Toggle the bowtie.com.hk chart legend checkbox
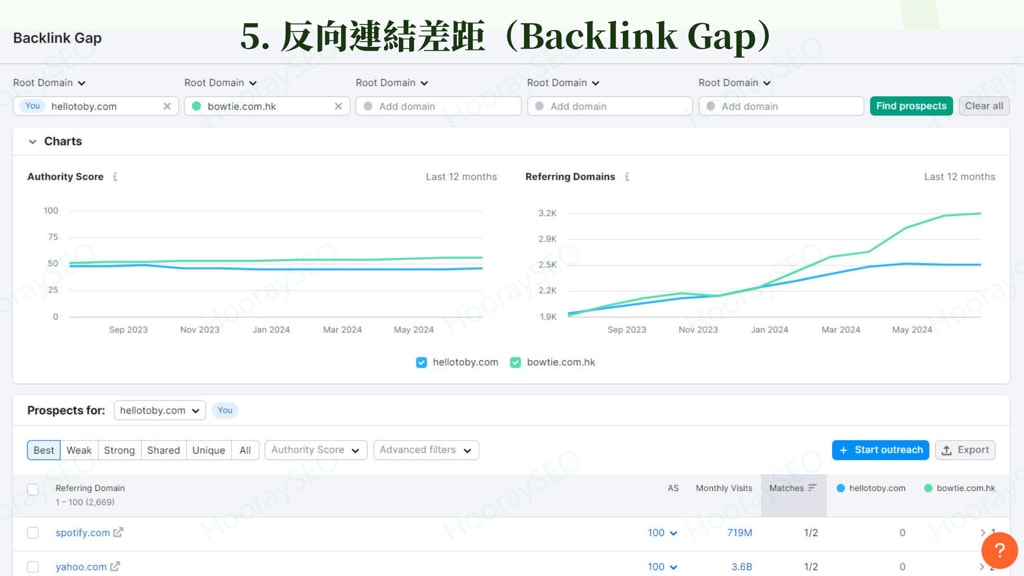This screenshot has height=576, width=1024. coord(517,363)
